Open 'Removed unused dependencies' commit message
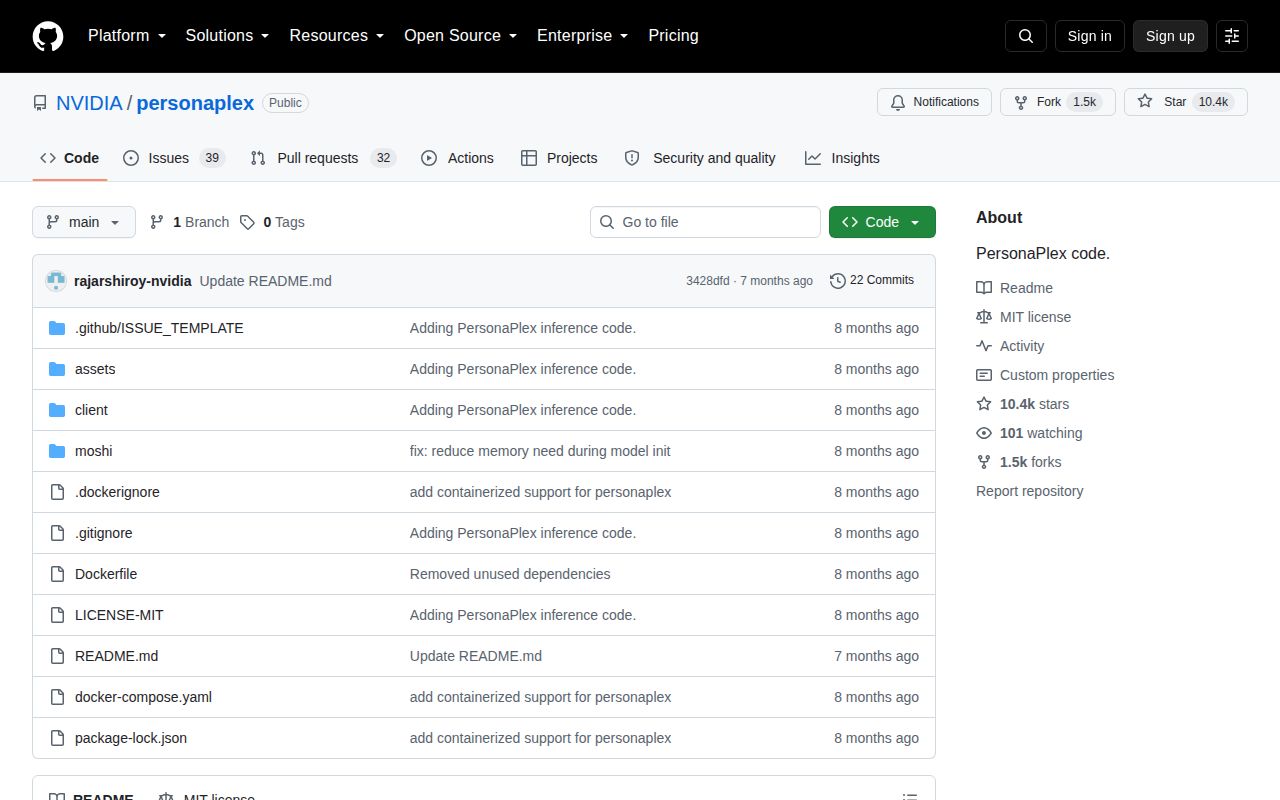1280x800 pixels. [x=510, y=574]
